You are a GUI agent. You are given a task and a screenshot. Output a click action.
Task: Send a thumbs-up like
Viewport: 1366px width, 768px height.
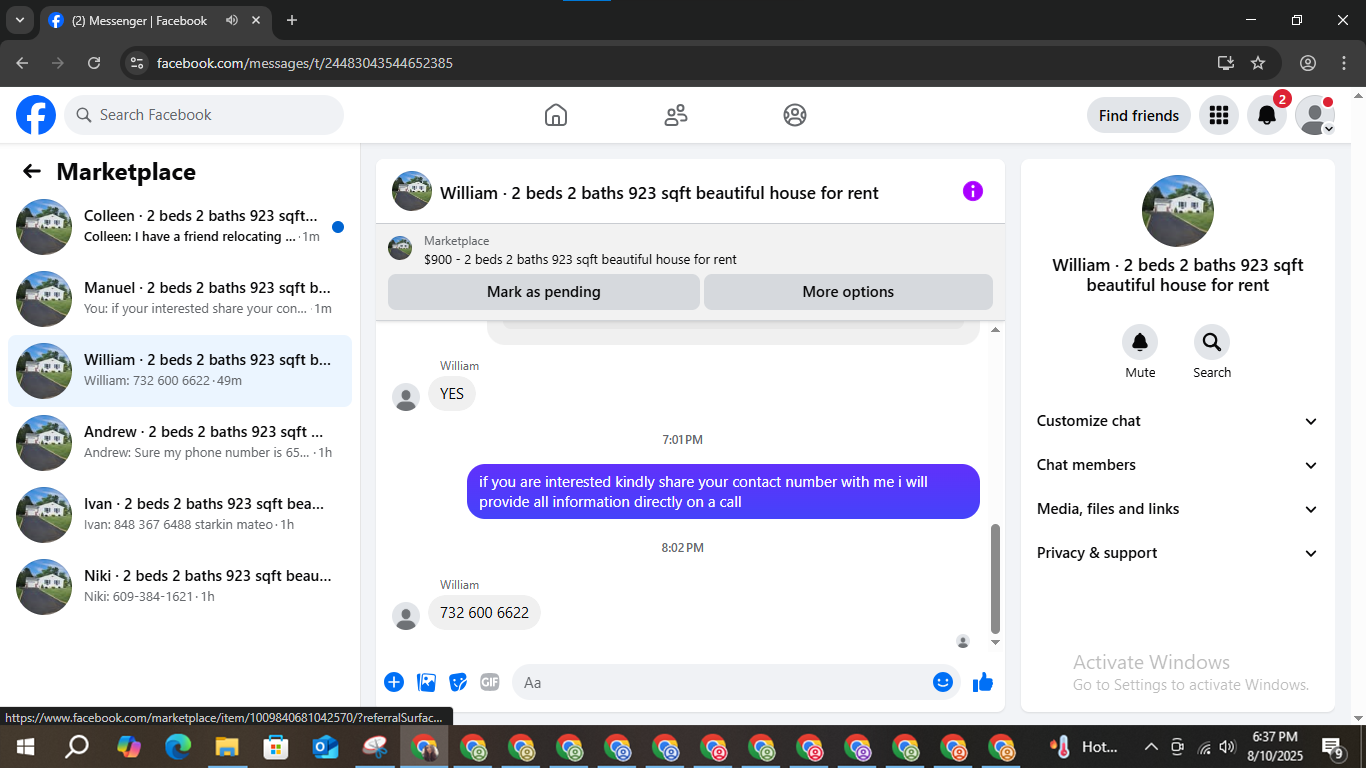pyautogui.click(x=983, y=682)
